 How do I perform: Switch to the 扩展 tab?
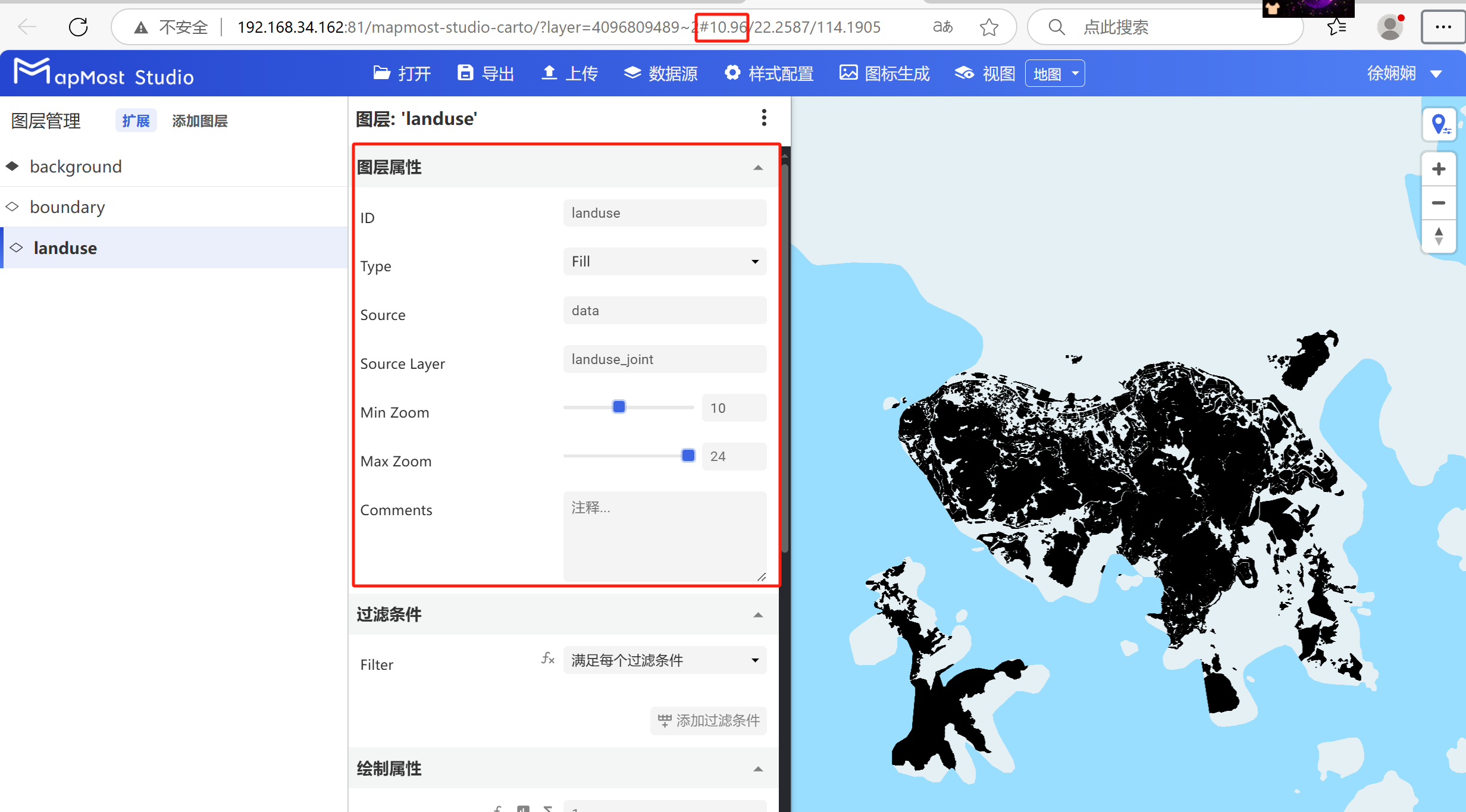pos(136,120)
